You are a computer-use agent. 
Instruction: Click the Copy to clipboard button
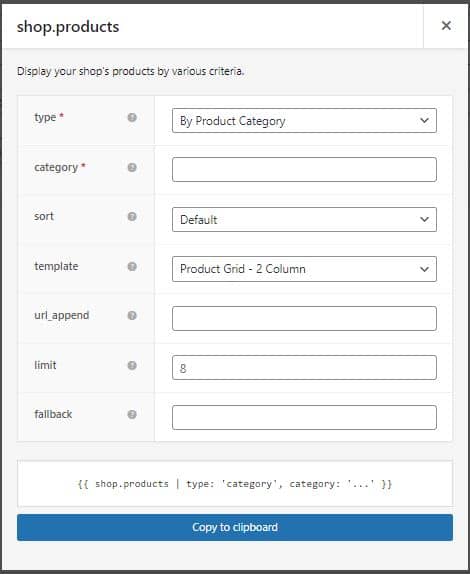pyautogui.click(x=235, y=528)
